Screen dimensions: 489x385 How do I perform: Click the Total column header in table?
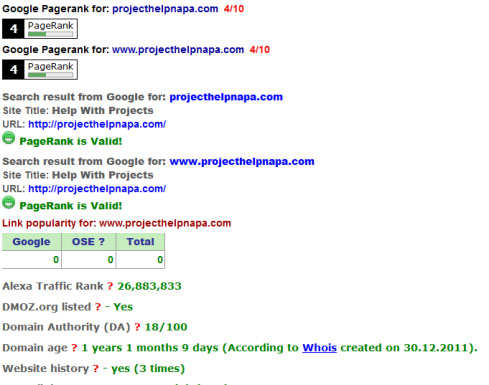pyautogui.click(x=140, y=242)
